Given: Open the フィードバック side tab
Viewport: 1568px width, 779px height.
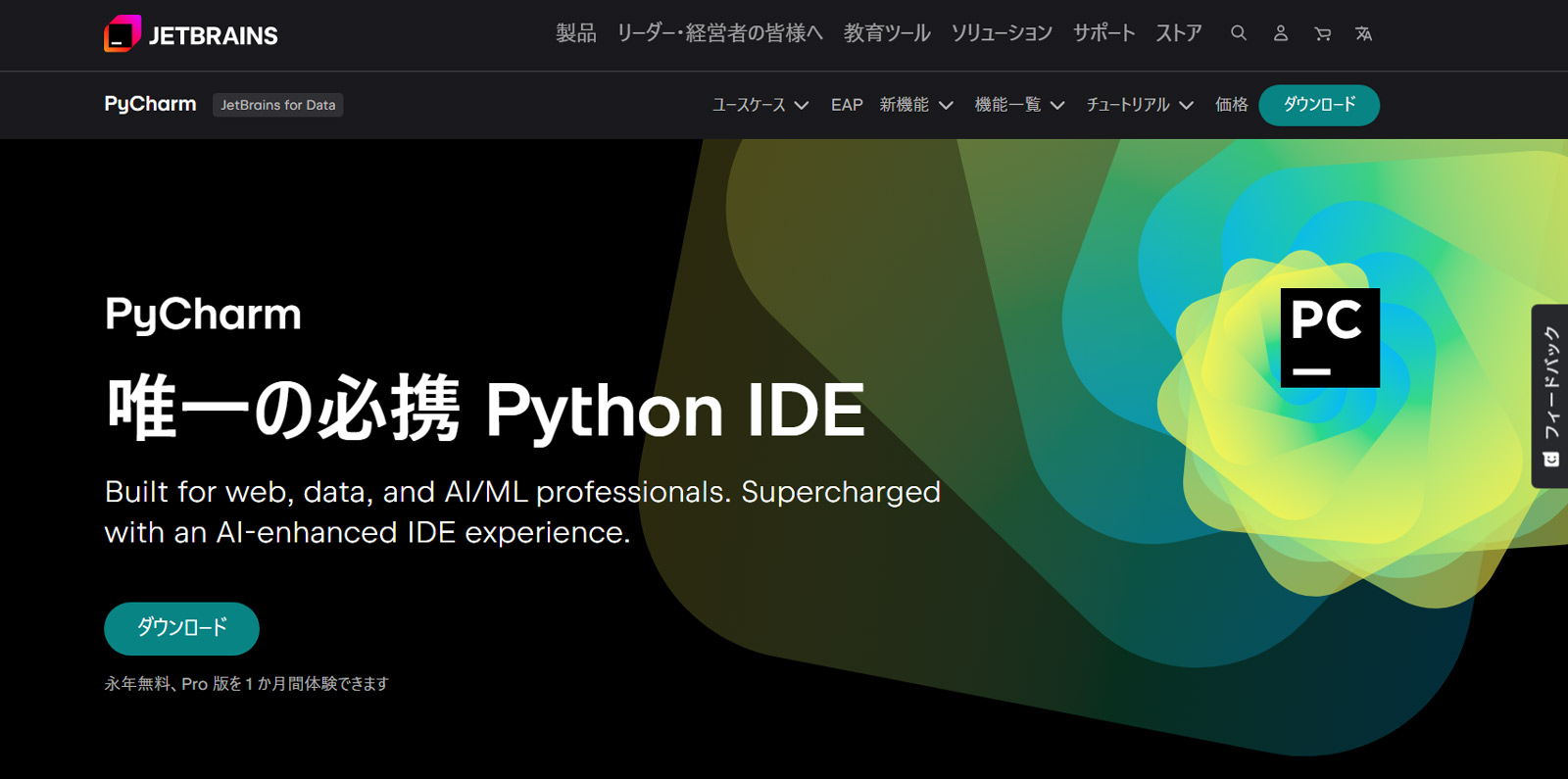Looking at the screenshot, I should pos(1550,396).
